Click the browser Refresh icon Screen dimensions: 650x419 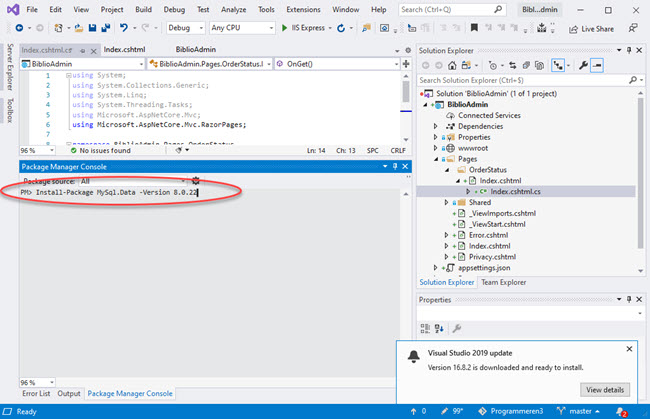point(341,28)
